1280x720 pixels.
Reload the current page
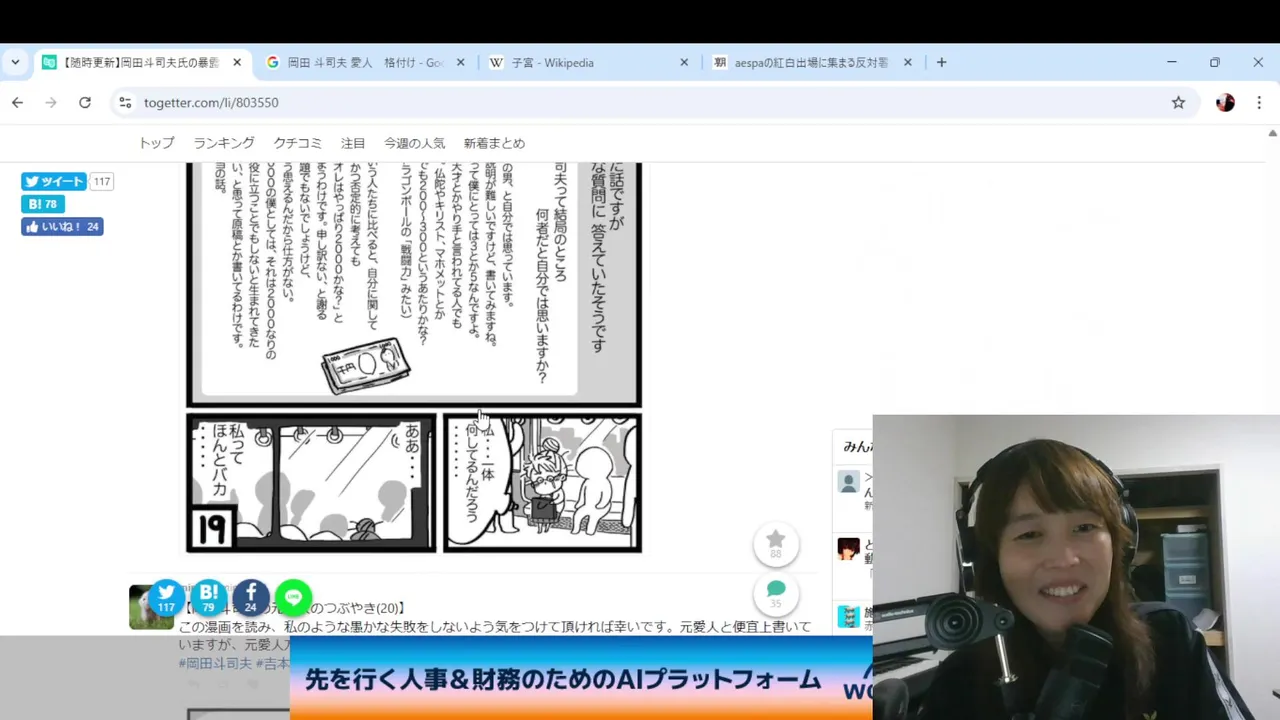point(85,102)
